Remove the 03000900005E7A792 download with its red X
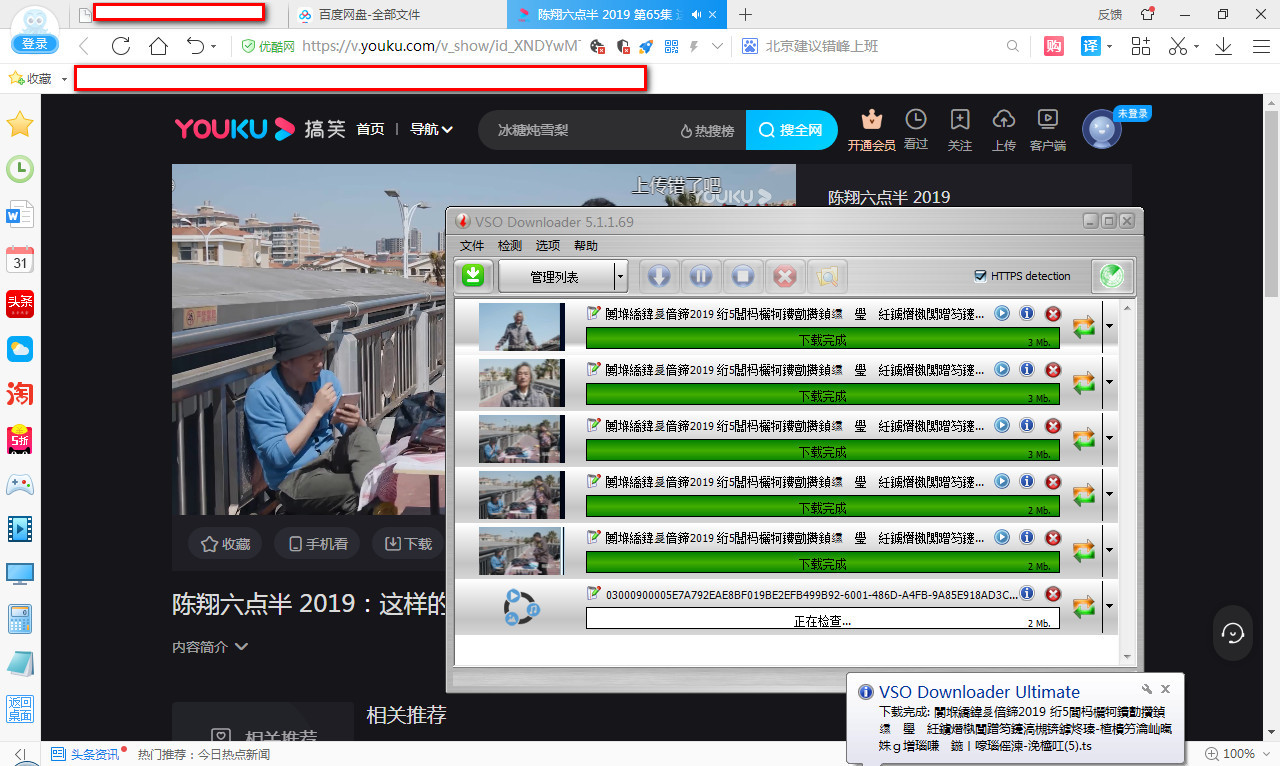This screenshot has width=1280, height=766. click(1053, 594)
